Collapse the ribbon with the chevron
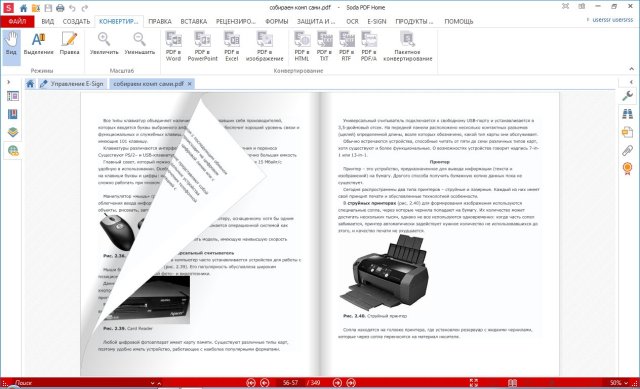 (631, 69)
